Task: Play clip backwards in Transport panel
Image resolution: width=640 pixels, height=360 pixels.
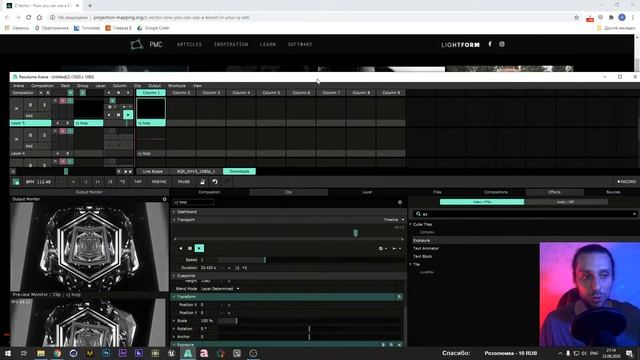Action: [181, 248]
